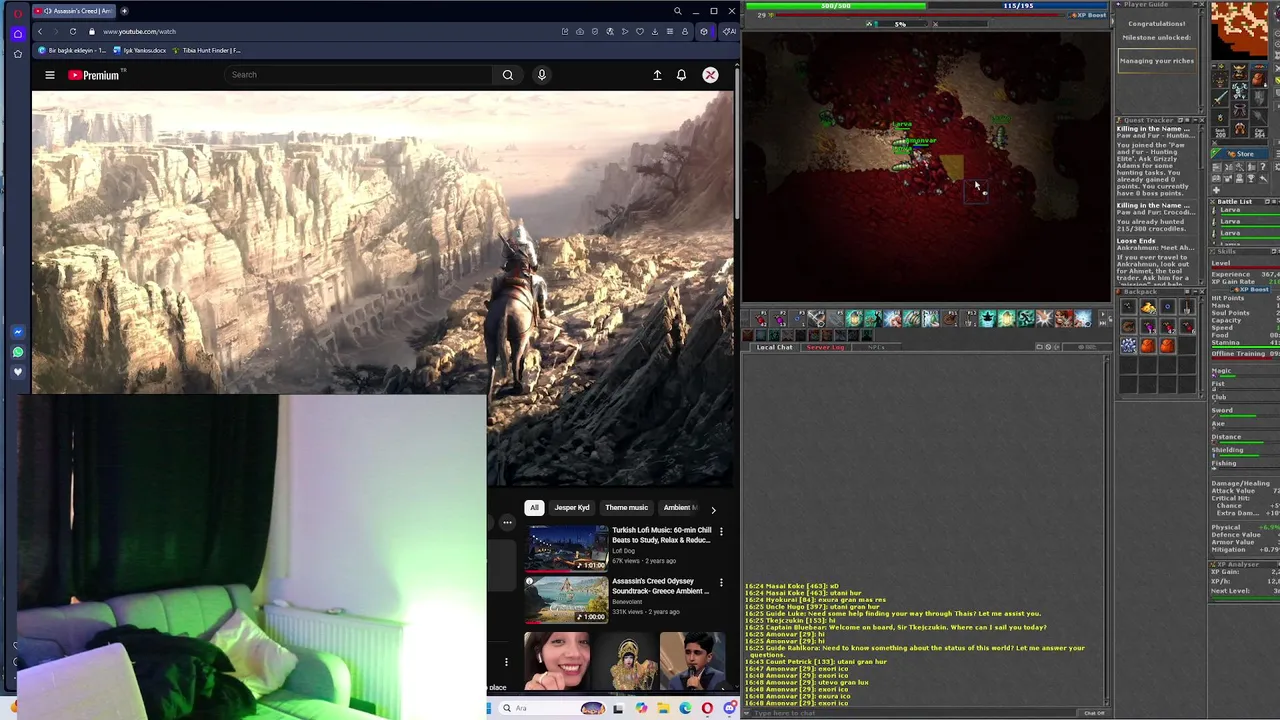Image resolution: width=1280 pixels, height=720 pixels.
Task: Click the sword weapon equipment slot
Action: [1220, 98]
